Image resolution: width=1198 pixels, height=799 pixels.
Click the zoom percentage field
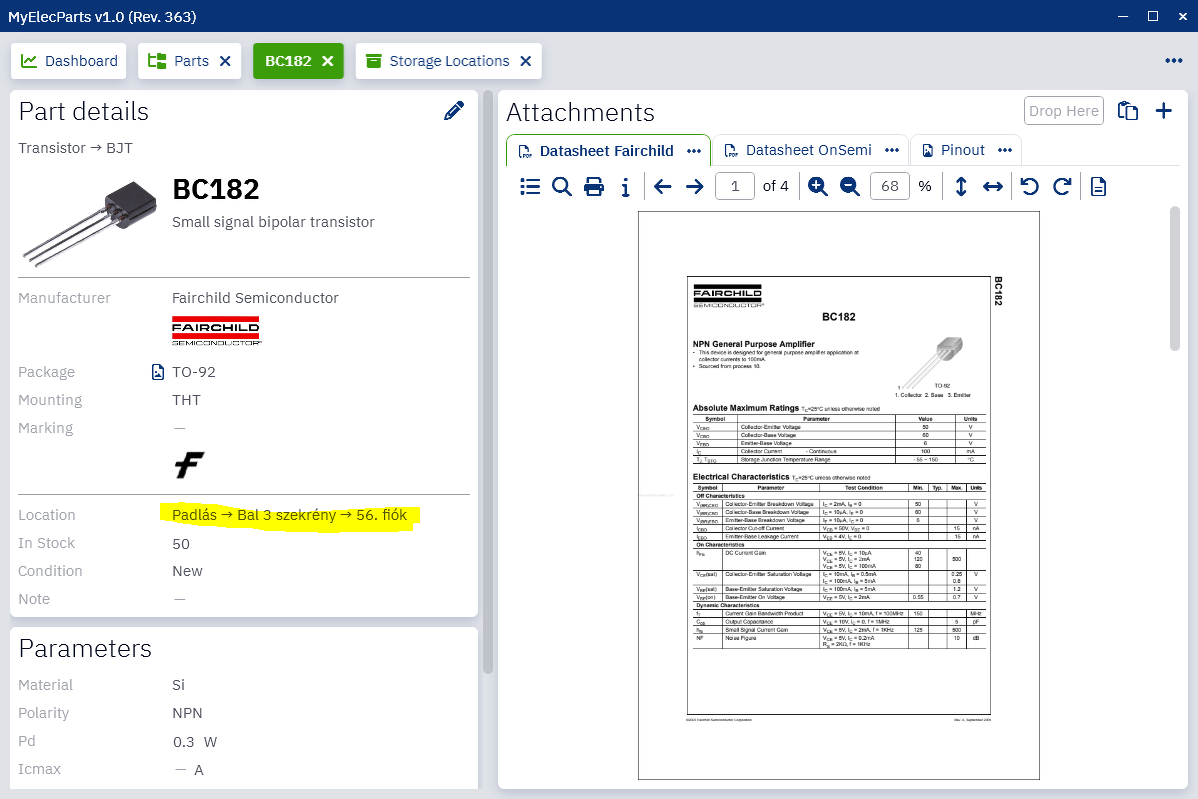[x=889, y=186]
